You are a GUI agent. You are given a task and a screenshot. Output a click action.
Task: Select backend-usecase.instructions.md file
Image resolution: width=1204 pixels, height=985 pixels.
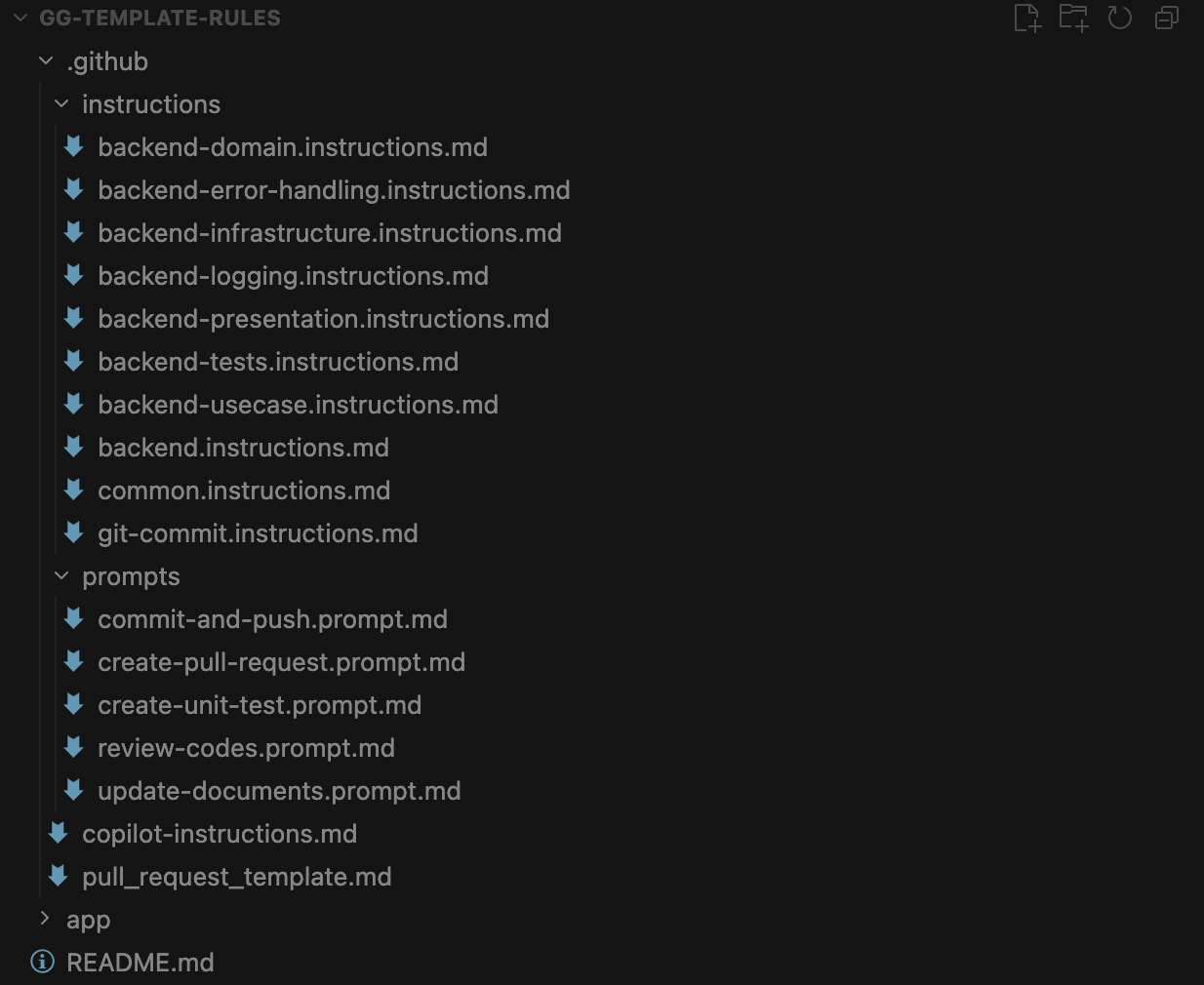298,405
